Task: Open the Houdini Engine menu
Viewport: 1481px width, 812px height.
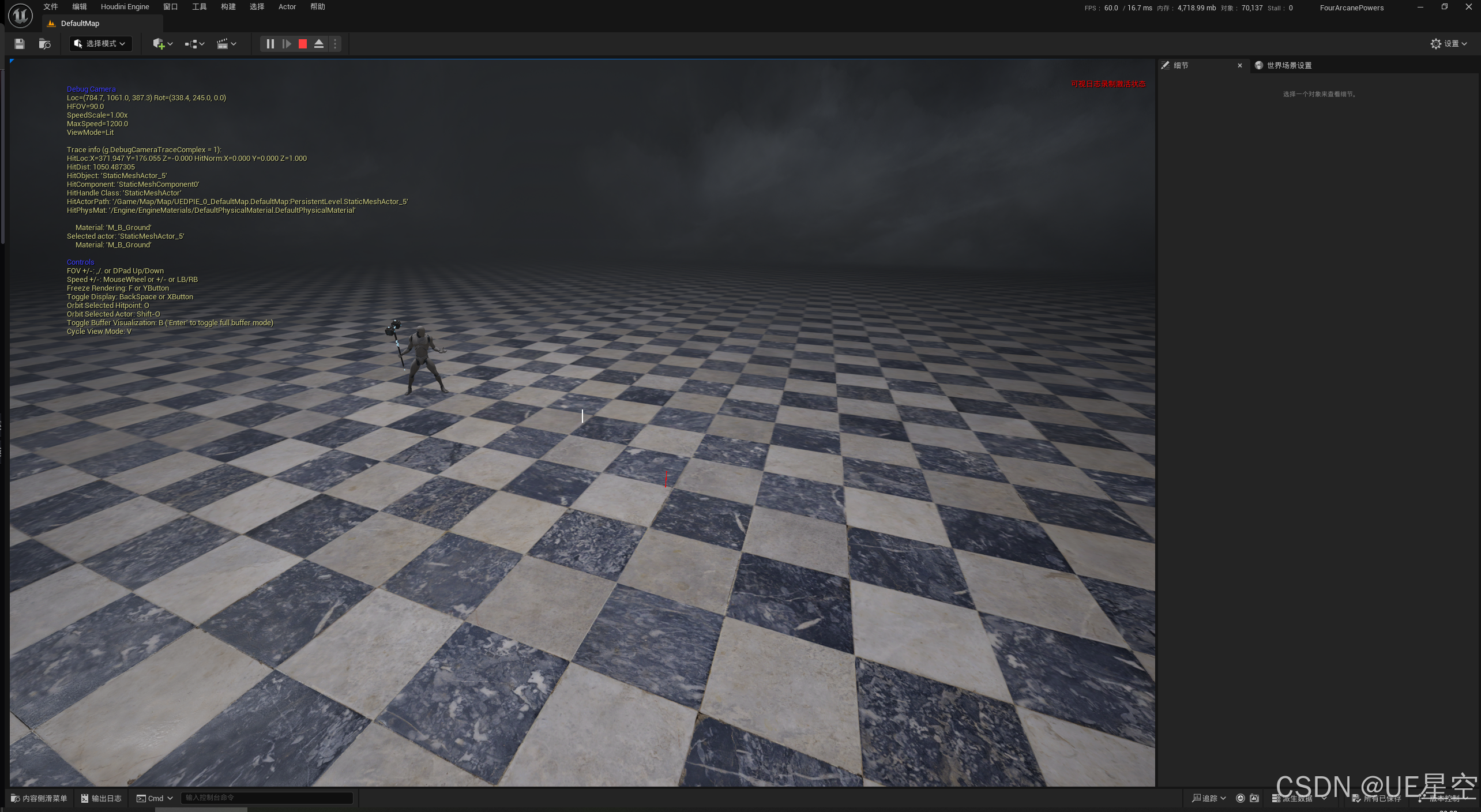Action: (125, 7)
